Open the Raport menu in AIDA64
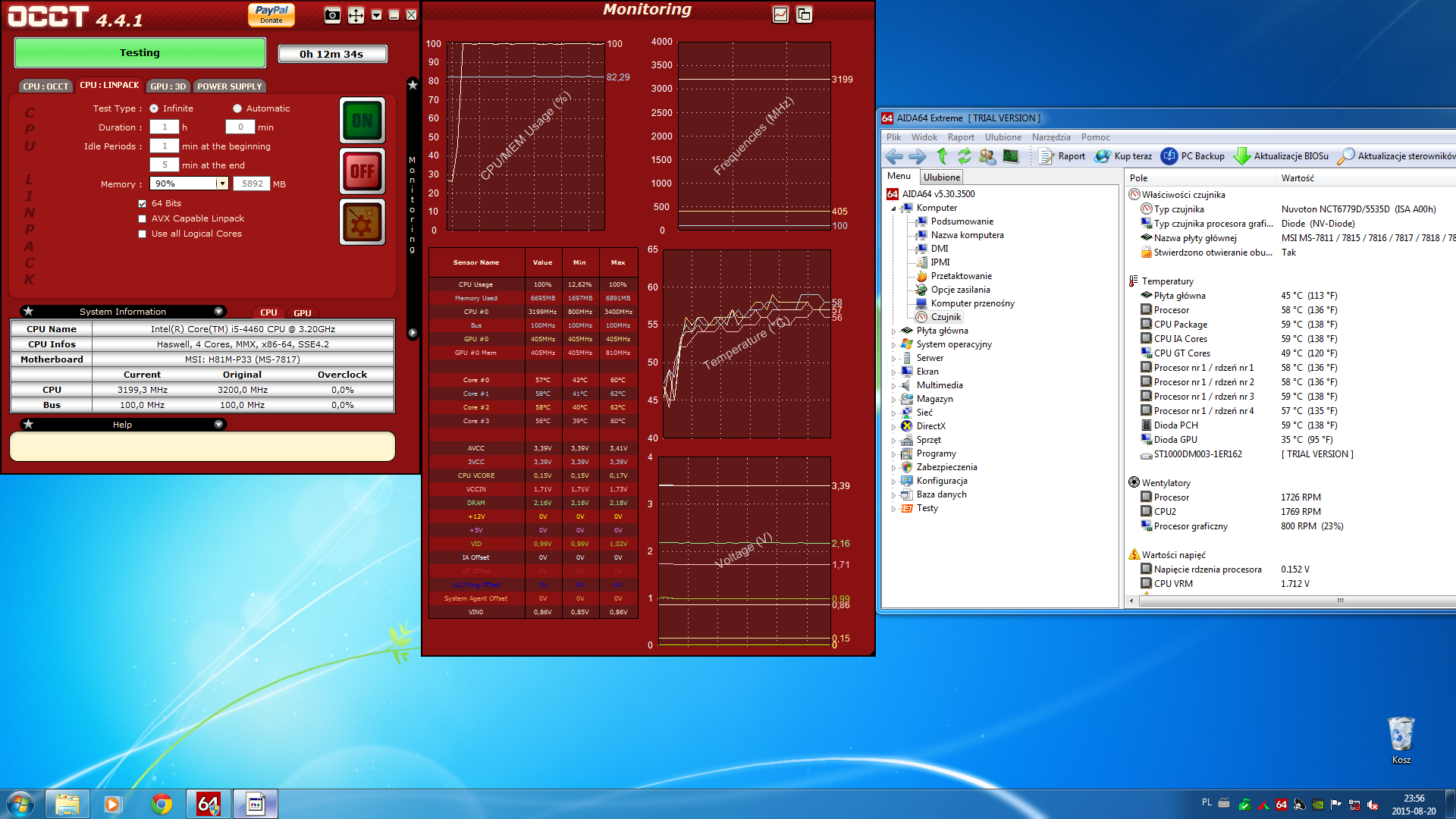 (960, 137)
